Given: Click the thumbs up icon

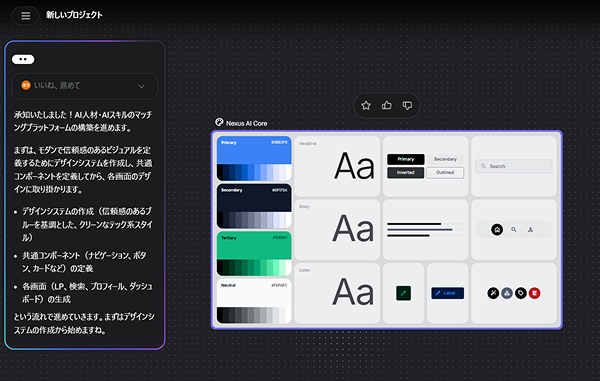Looking at the screenshot, I should (x=386, y=105).
